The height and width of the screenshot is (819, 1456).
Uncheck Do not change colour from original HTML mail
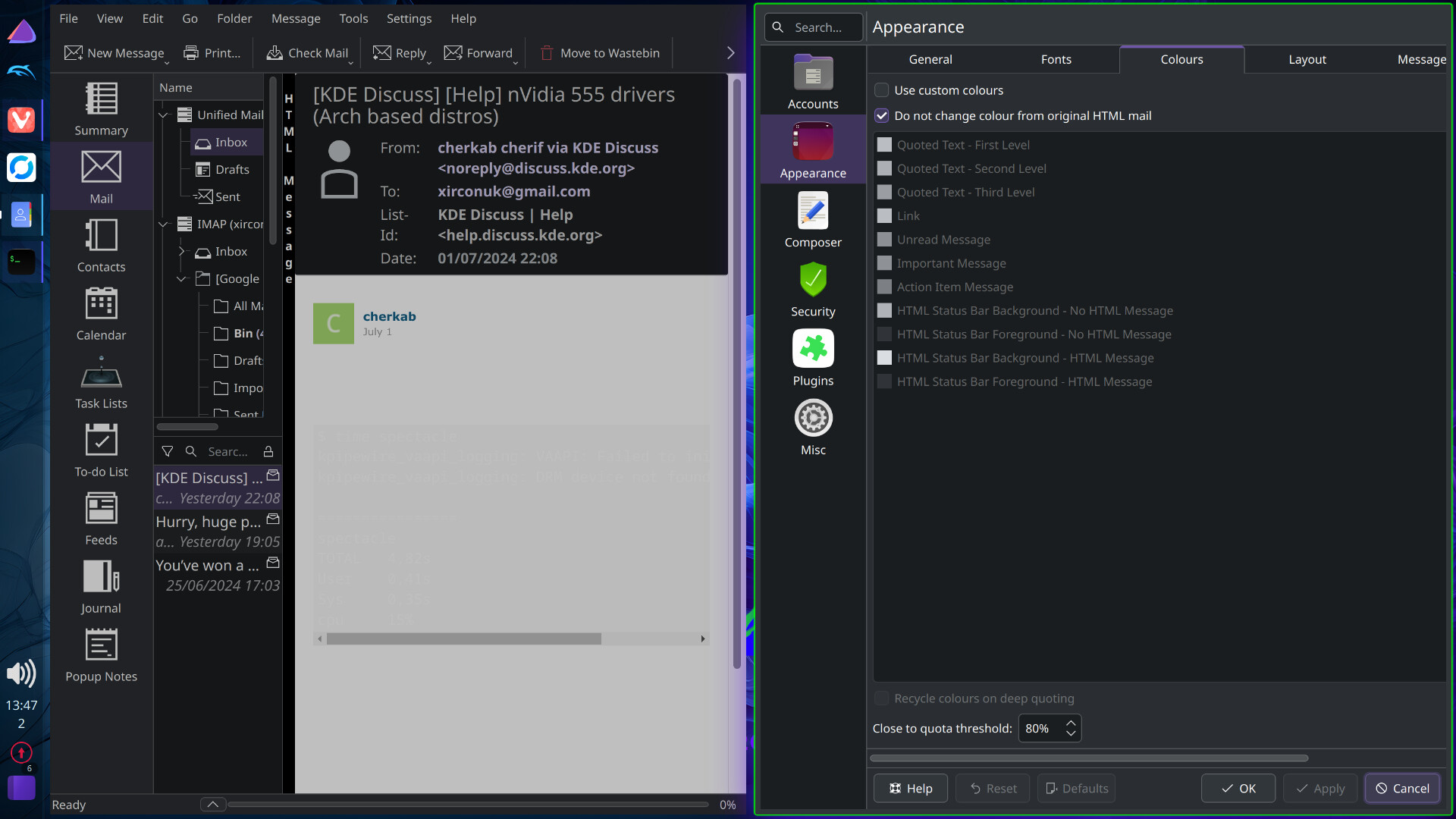click(882, 115)
